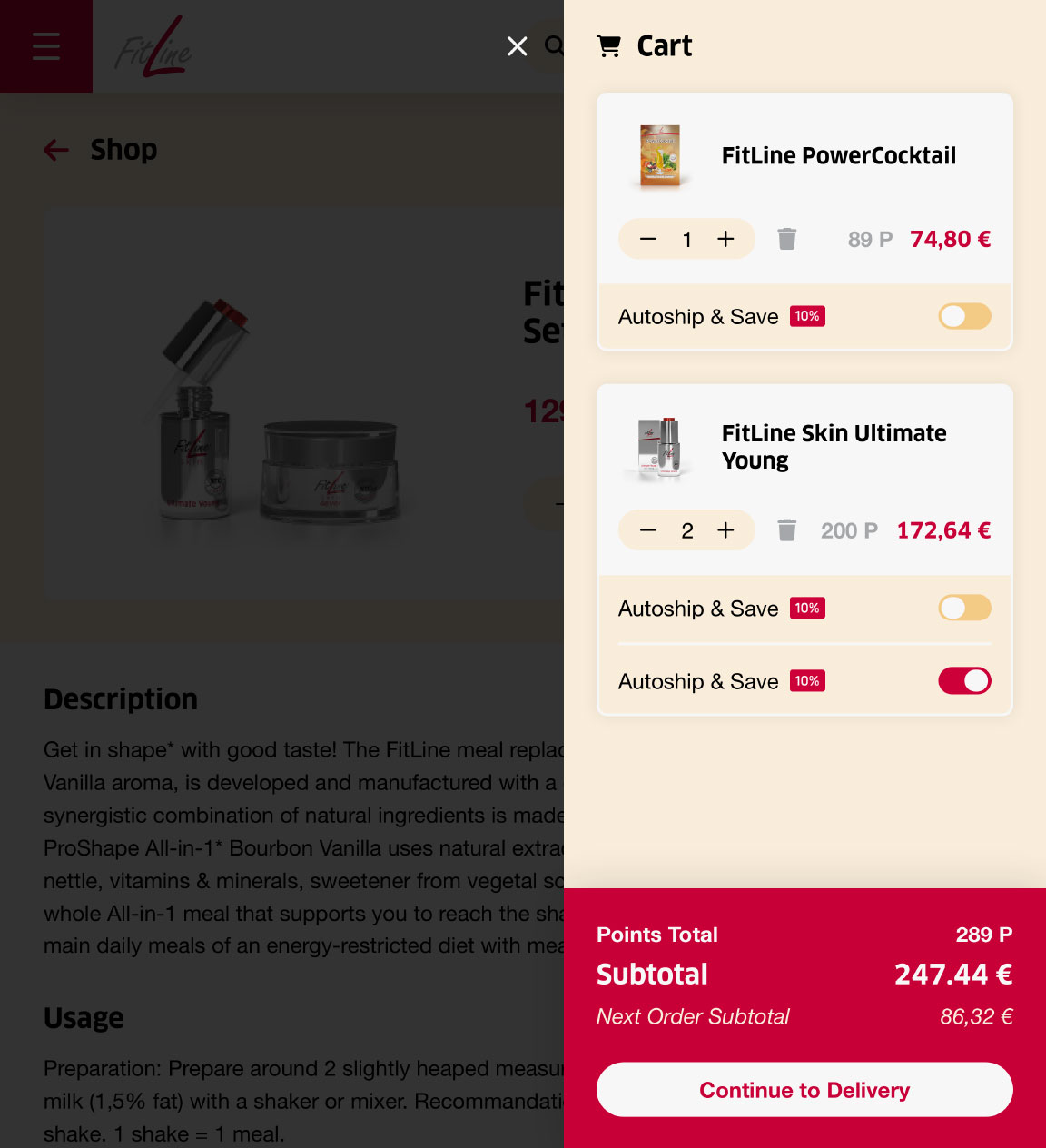Increase PowerCocktail quantity with plus
This screenshot has height=1148, width=1046.
(x=725, y=239)
